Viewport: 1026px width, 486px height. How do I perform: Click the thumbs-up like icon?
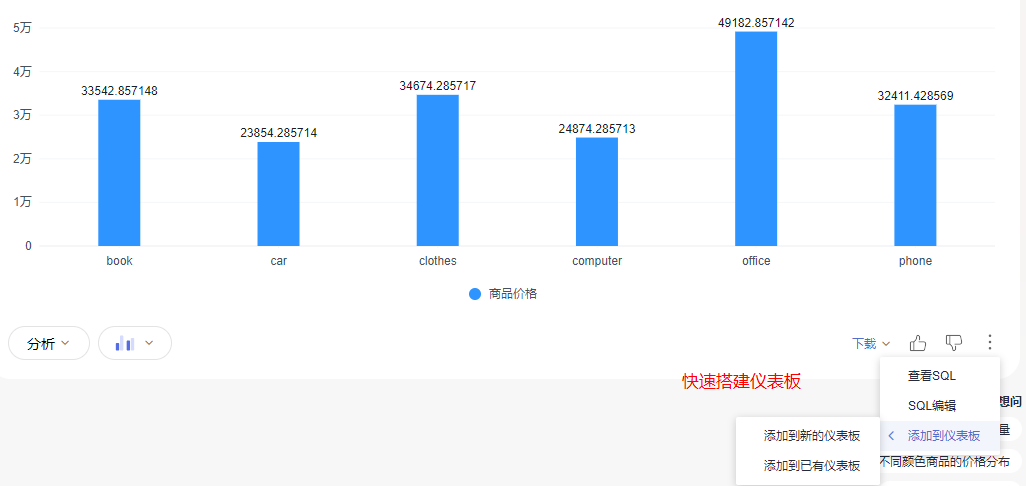[x=918, y=342]
